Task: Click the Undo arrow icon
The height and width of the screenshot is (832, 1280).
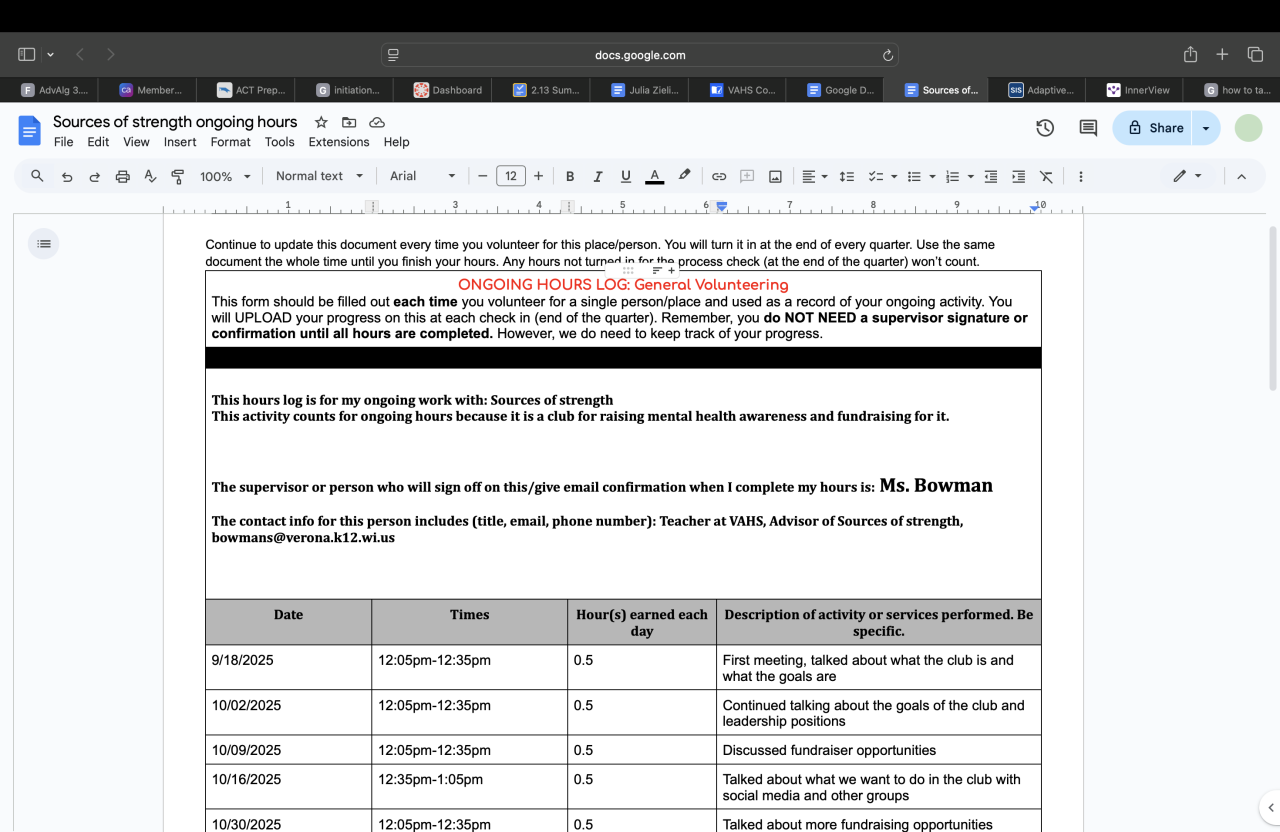Action: (x=67, y=176)
